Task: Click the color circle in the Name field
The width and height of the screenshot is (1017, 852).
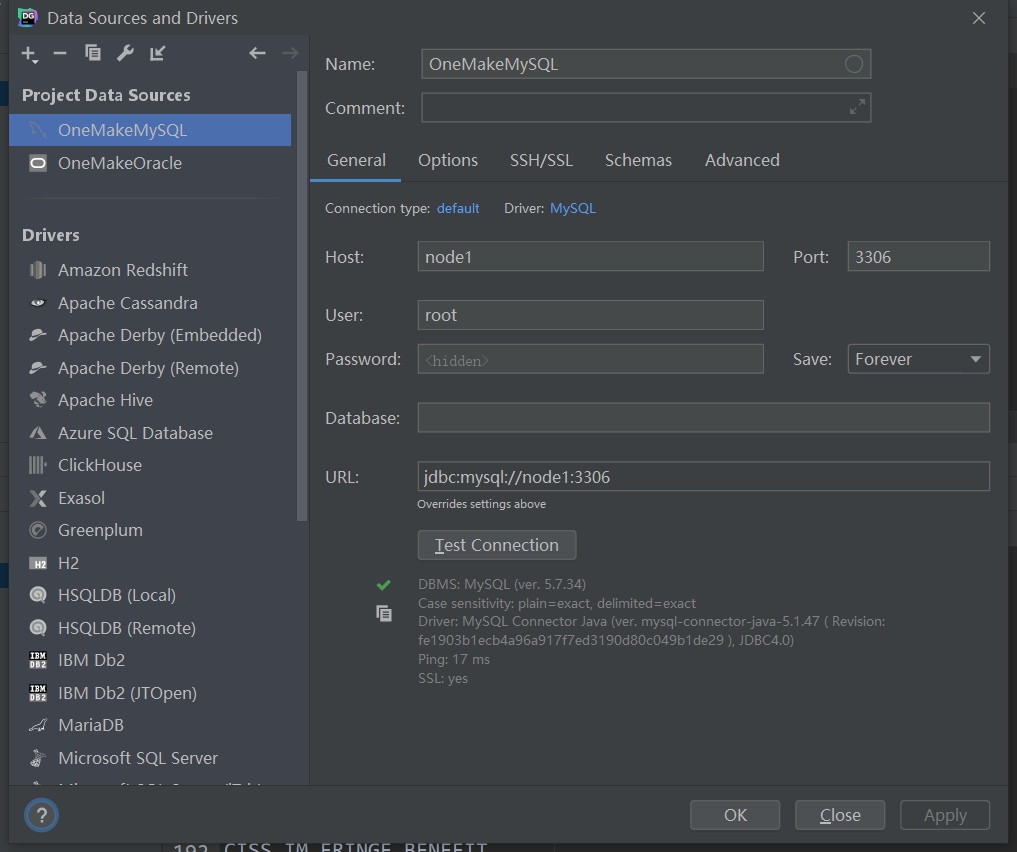Action: [x=854, y=64]
